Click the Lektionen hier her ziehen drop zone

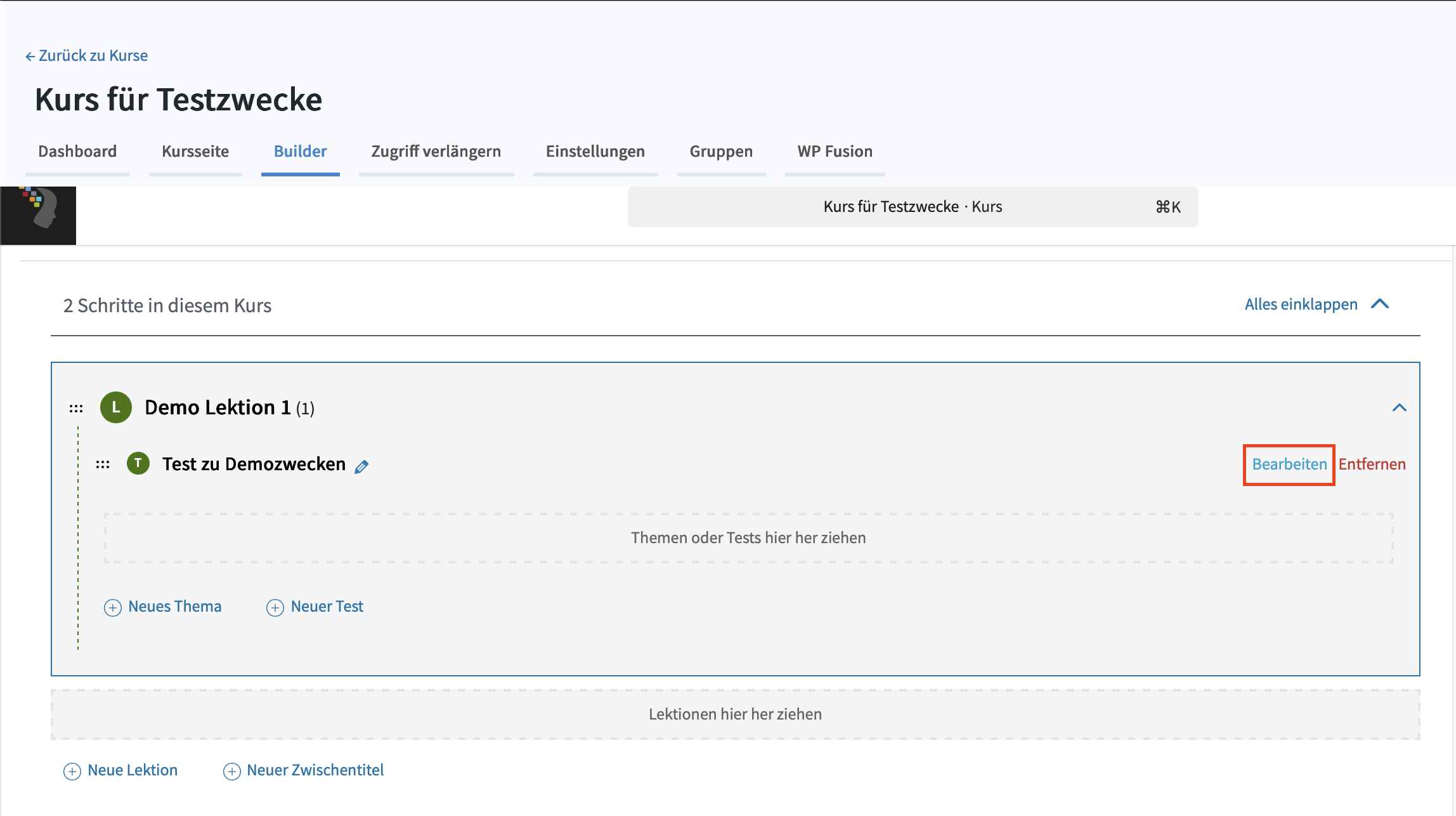pos(736,714)
